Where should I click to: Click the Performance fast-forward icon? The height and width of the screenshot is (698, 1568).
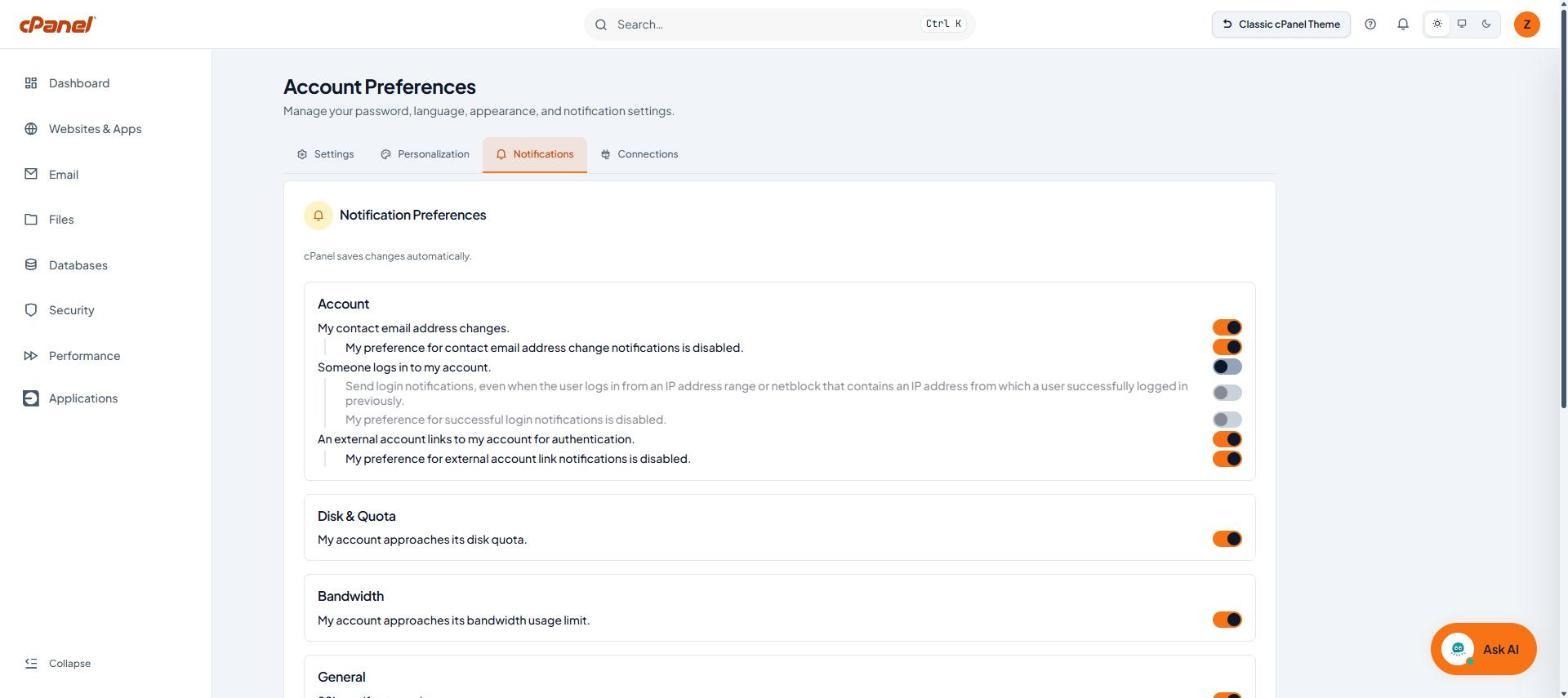[31, 356]
